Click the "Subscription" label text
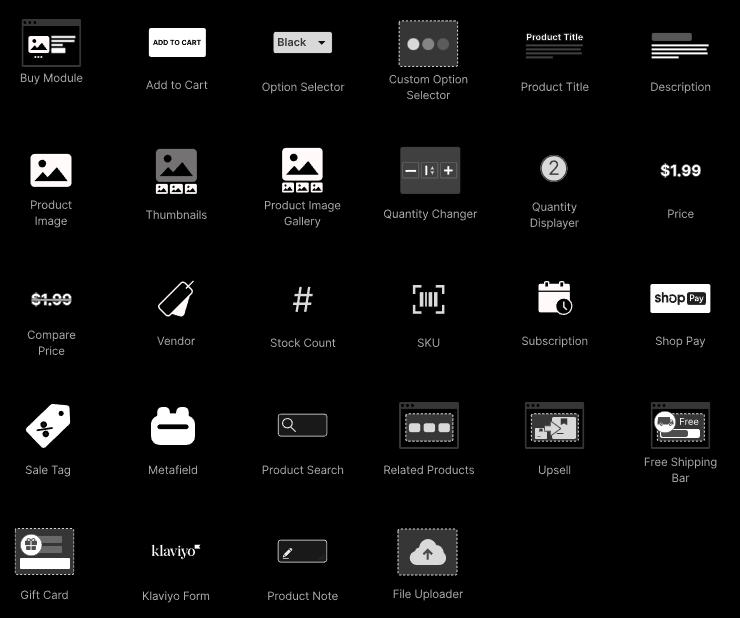This screenshot has height=618, width=740. tap(555, 341)
